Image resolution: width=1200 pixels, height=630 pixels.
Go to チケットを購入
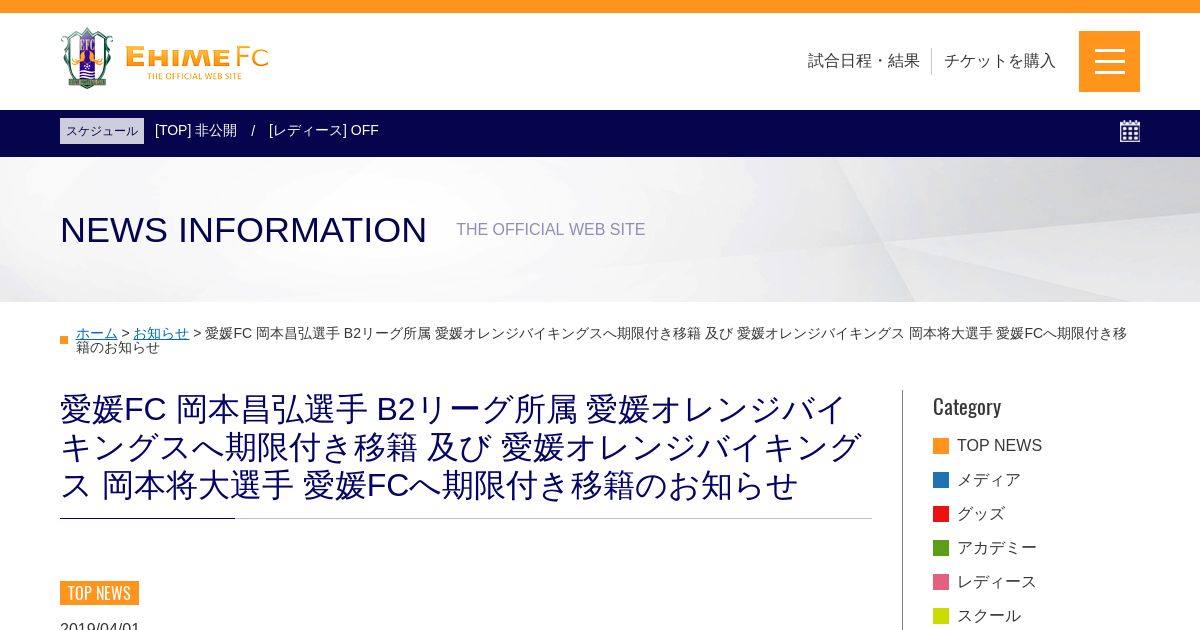click(1000, 61)
